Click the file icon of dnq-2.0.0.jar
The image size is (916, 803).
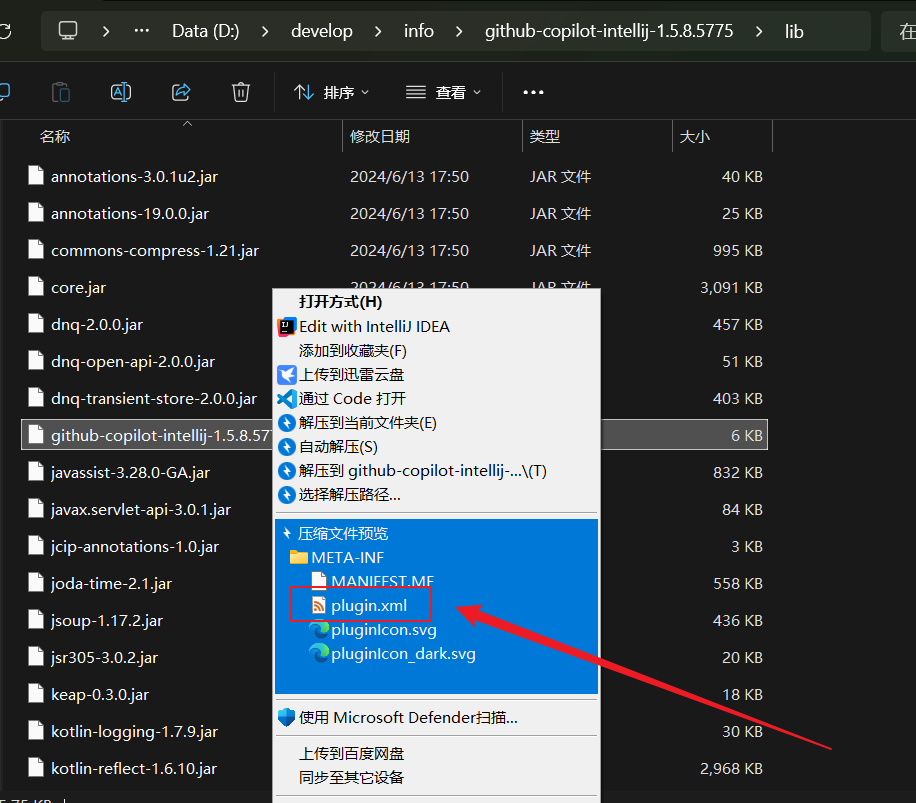pos(36,324)
